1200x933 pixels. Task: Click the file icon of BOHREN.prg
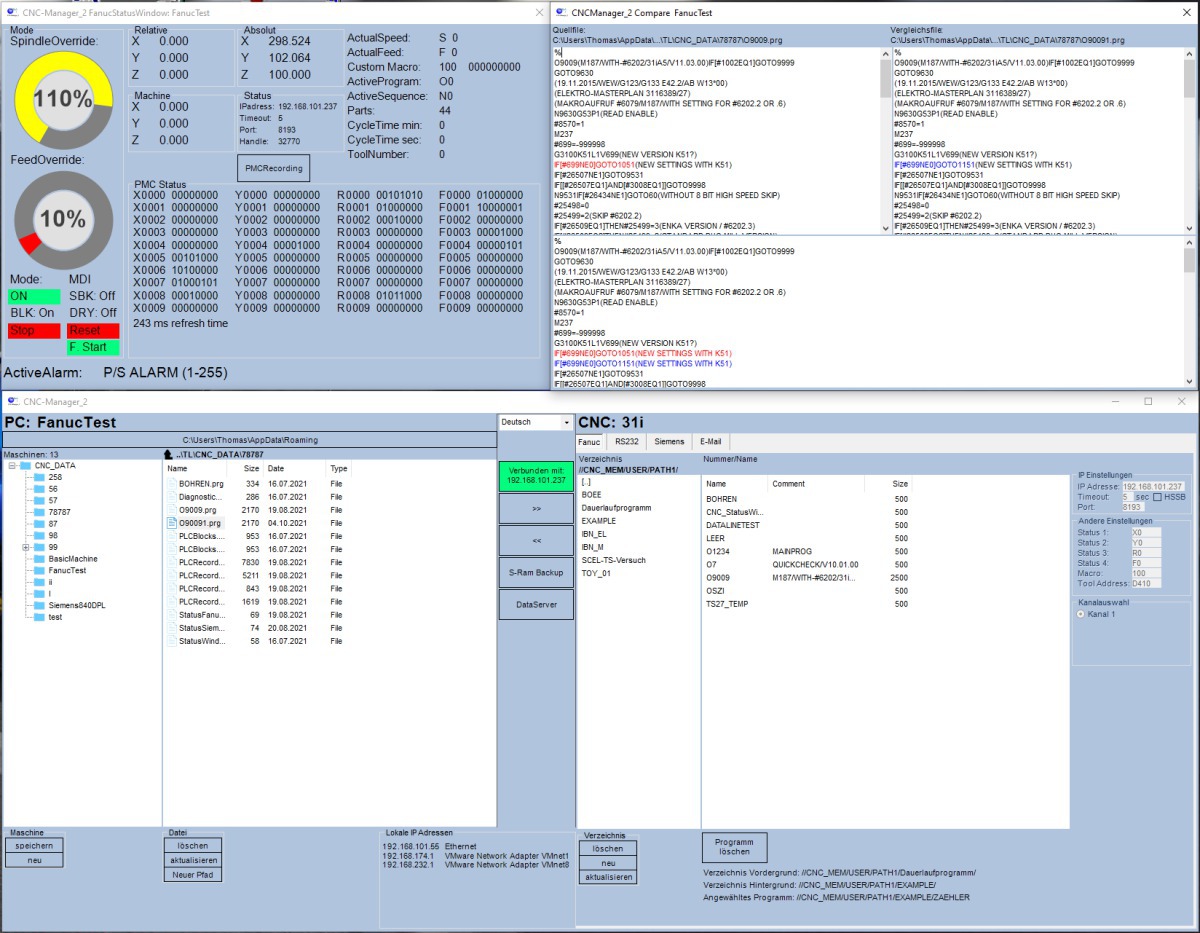(x=171, y=484)
